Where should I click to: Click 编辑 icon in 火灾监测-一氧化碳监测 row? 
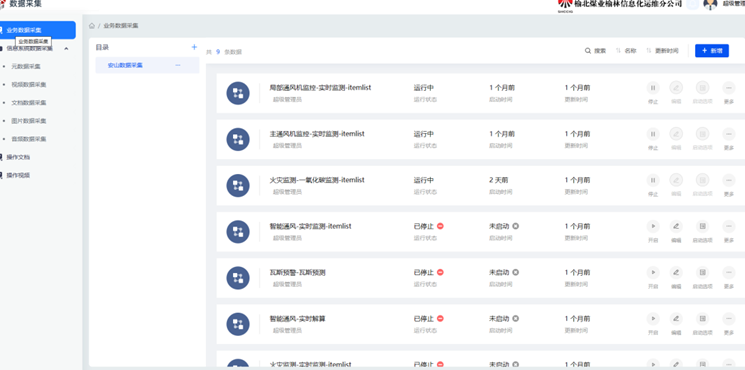click(676, 180)
